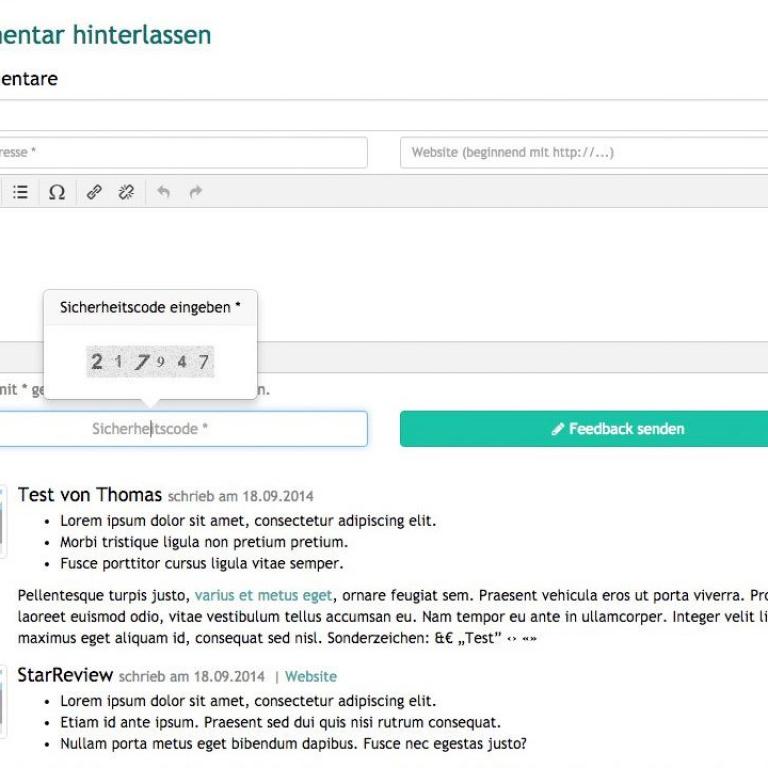Click the insert link chain icon
768x768 pixels.
click(94, 192)
